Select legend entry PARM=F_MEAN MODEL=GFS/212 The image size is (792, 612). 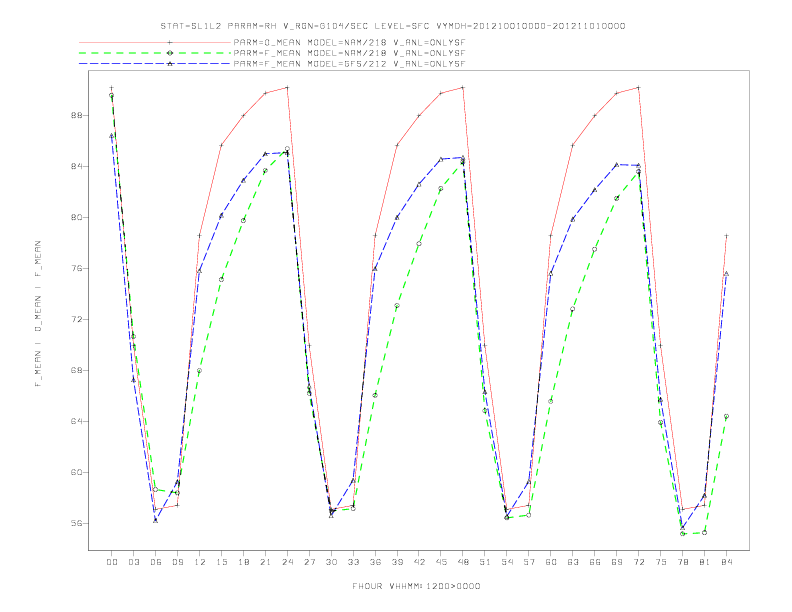click(349, 64)
